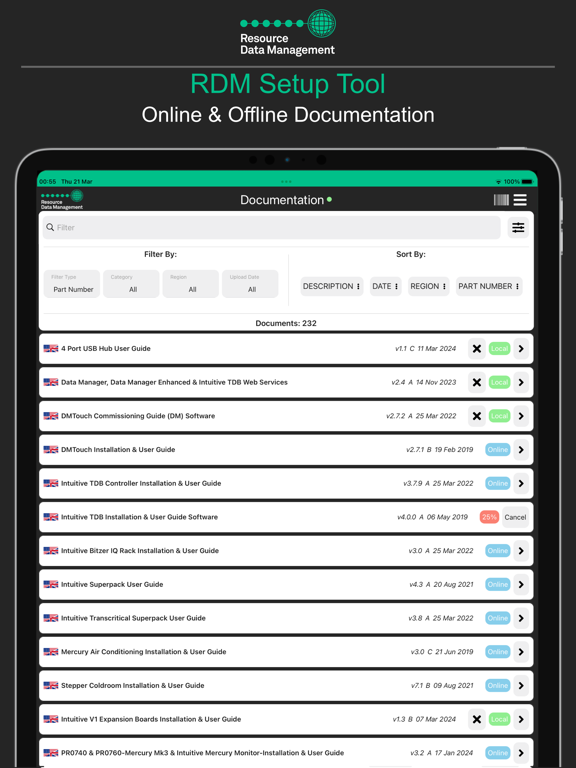This screenshot has width=576, height=768.
Task: Click into the Filter search field
Action: pyautogui.click(x=272, y=228)
